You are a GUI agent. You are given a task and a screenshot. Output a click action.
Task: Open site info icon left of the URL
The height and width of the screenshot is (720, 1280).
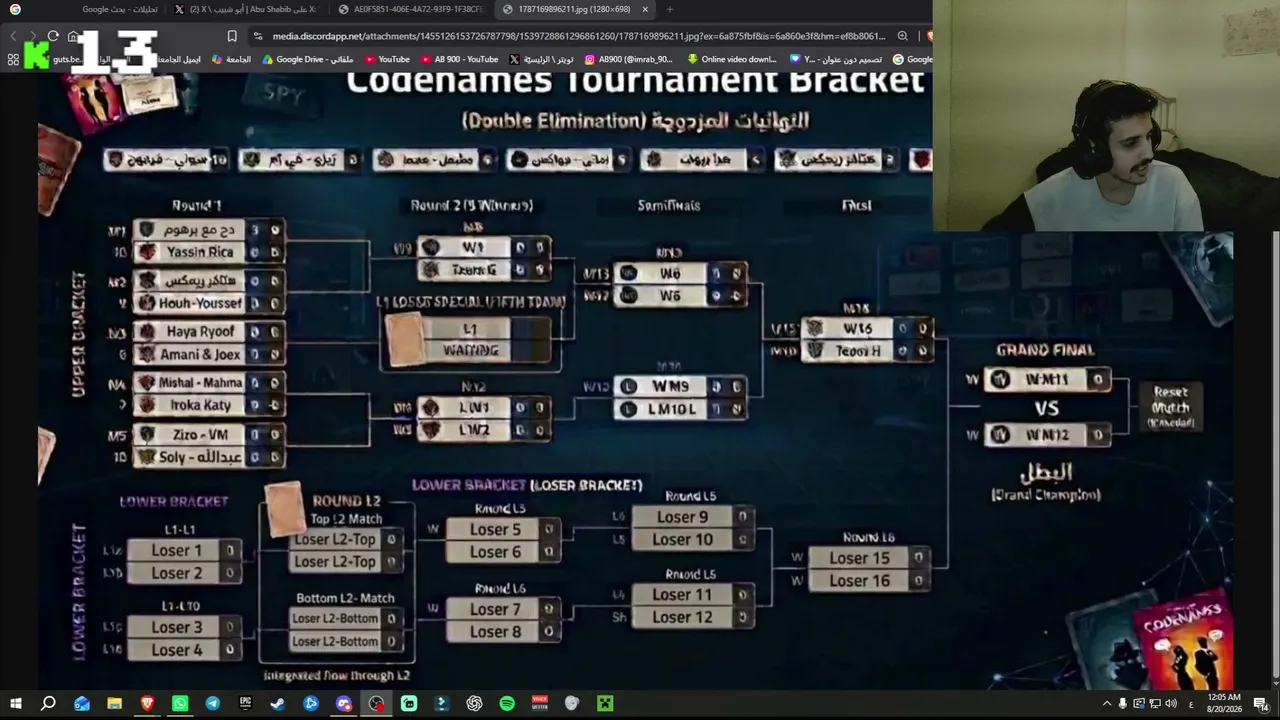tap(258, 36)
